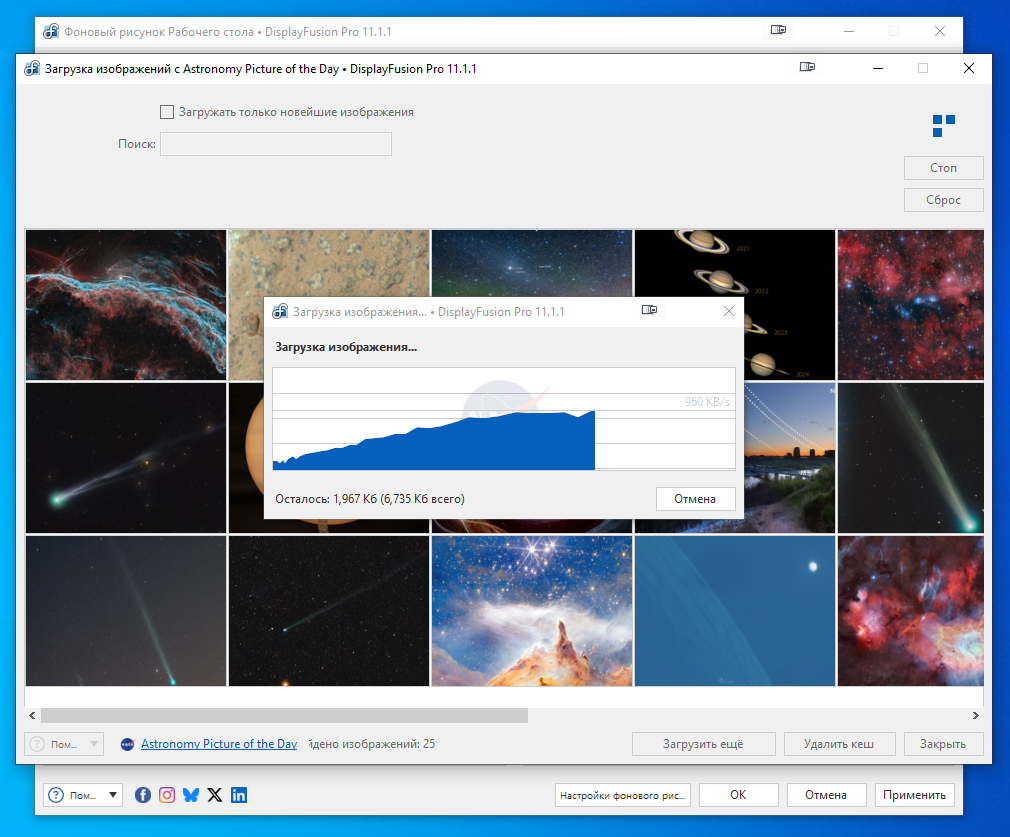Click the X social icon
This screenshot has height=837, width=1010.
tap(215, 795)
